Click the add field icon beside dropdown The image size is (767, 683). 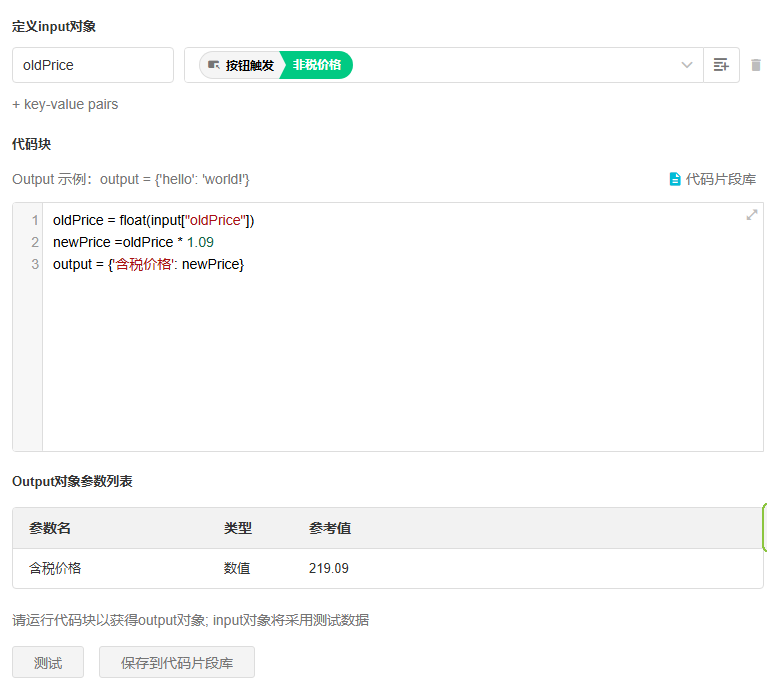721,65
